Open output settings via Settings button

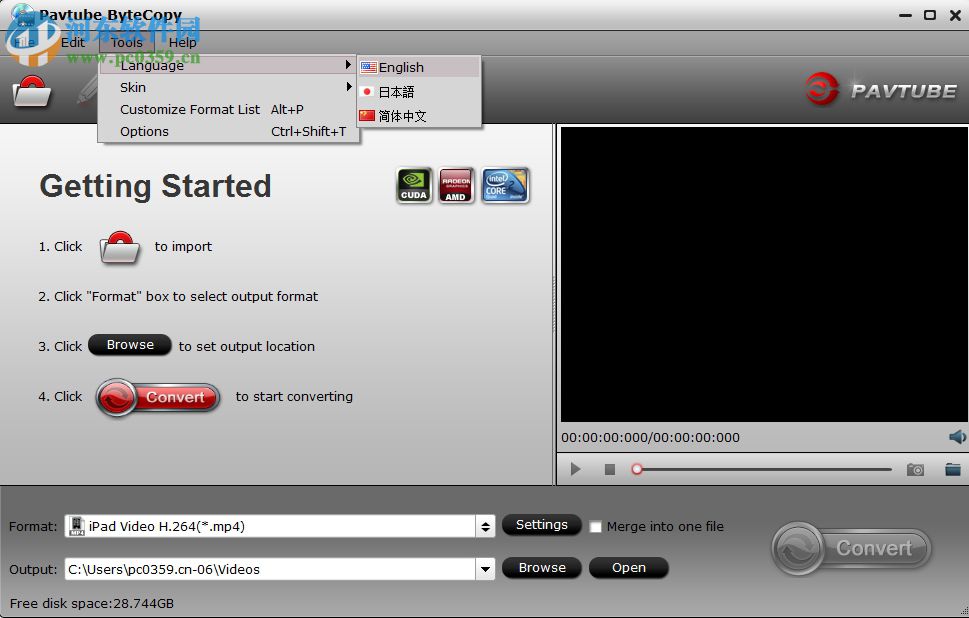click(541, 524)
